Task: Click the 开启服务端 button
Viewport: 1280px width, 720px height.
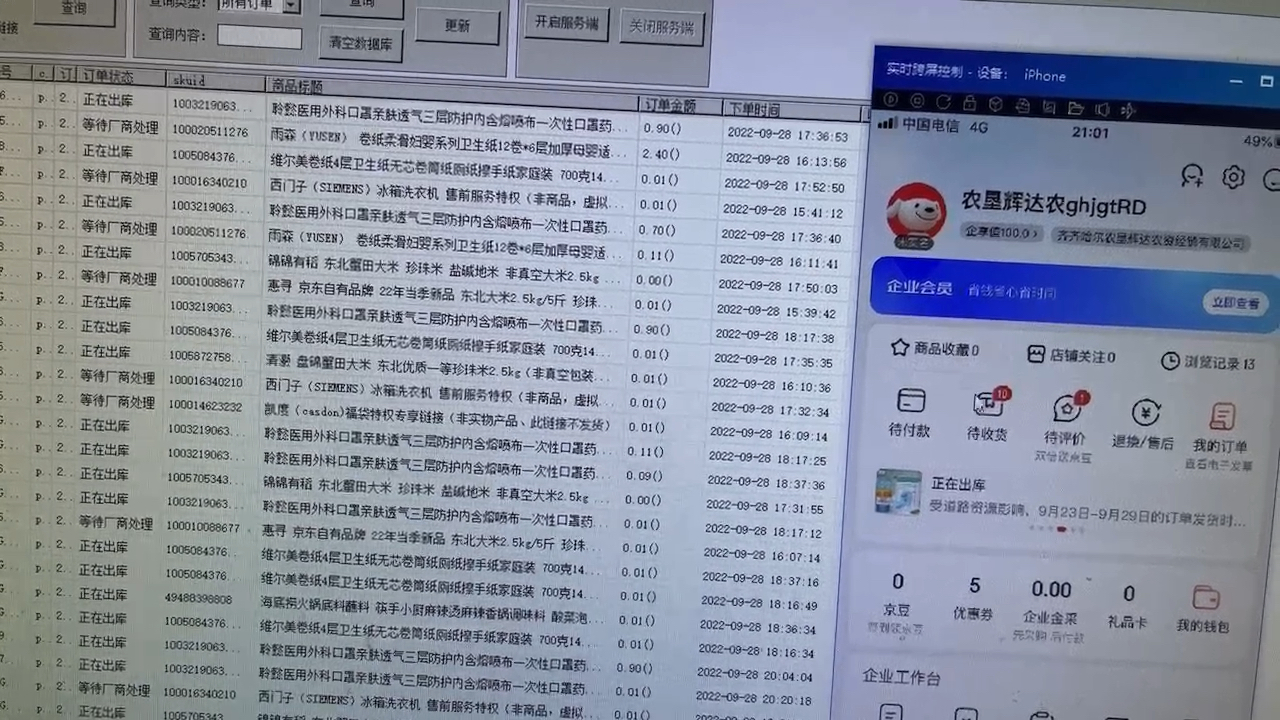Action: point(567,22)
